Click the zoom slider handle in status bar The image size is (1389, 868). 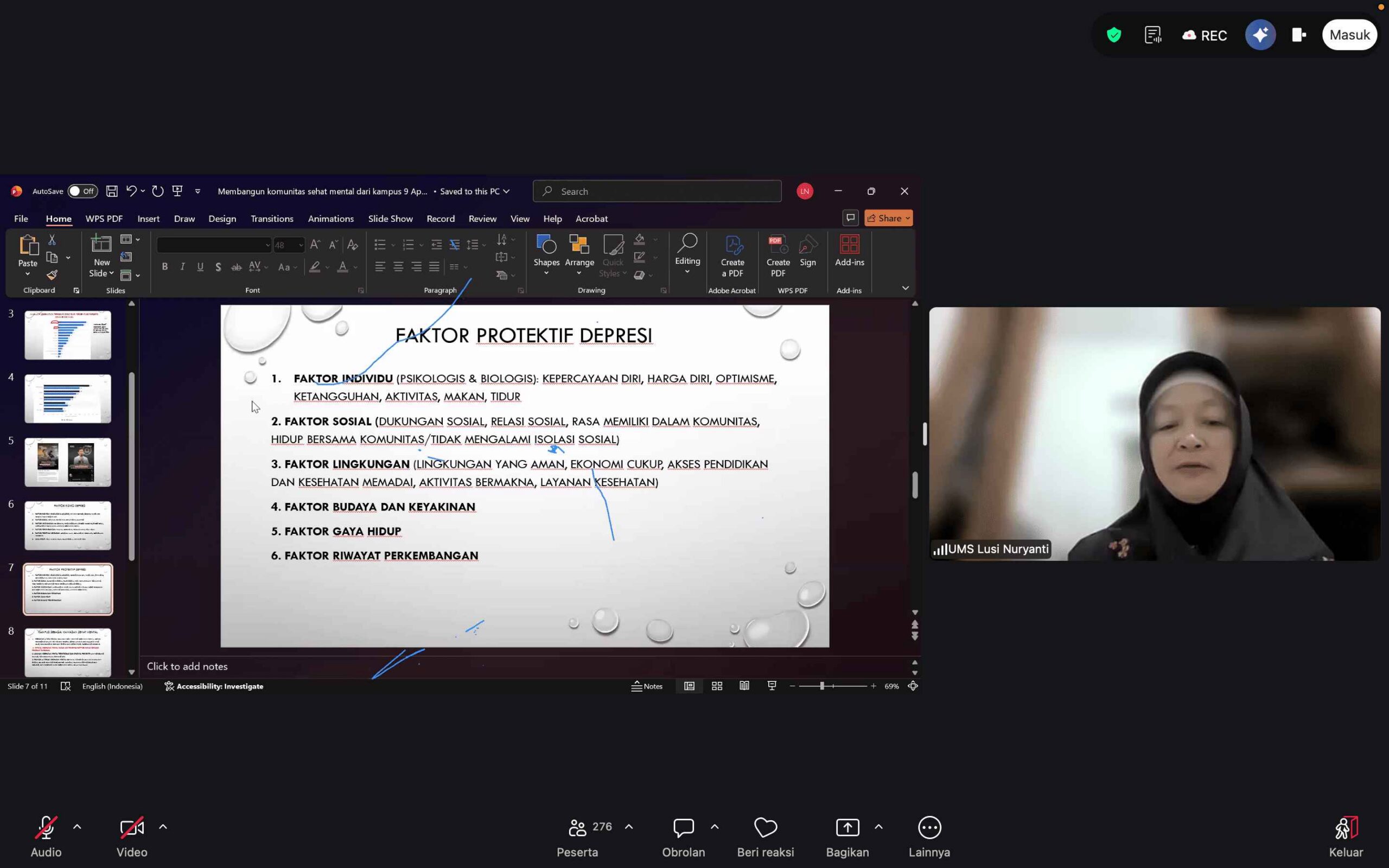(x=822, y=686)
